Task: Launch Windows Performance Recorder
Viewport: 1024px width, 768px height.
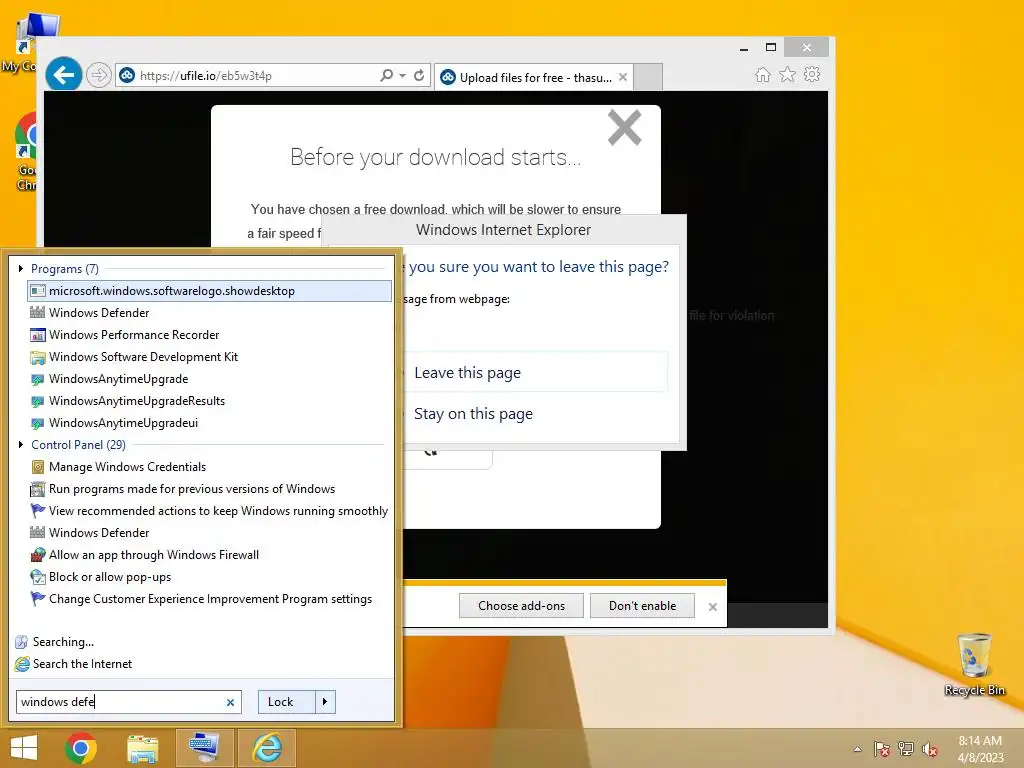Action: pyautogui.click(x=209, y=335)
